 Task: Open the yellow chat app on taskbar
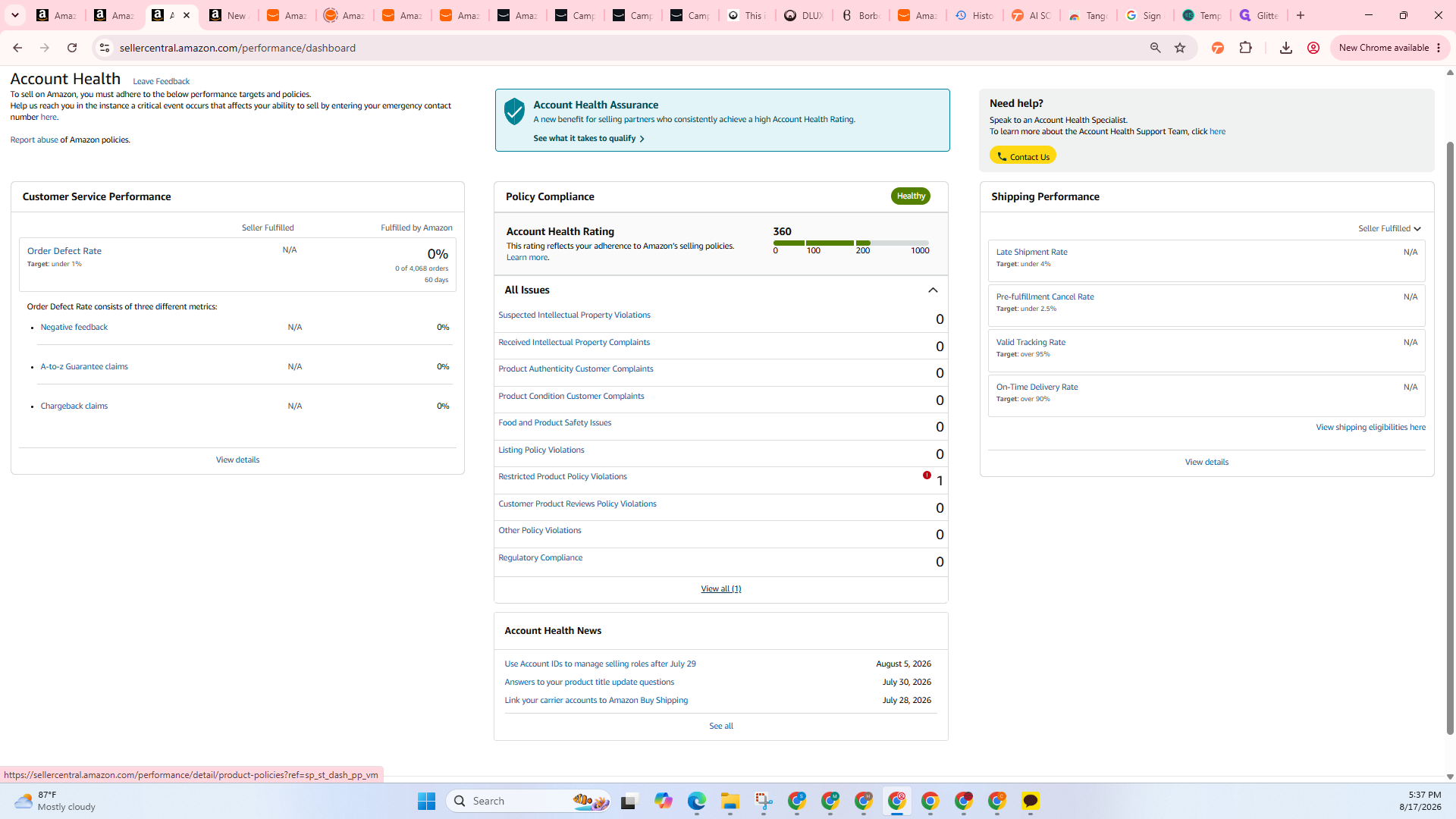1030,801
